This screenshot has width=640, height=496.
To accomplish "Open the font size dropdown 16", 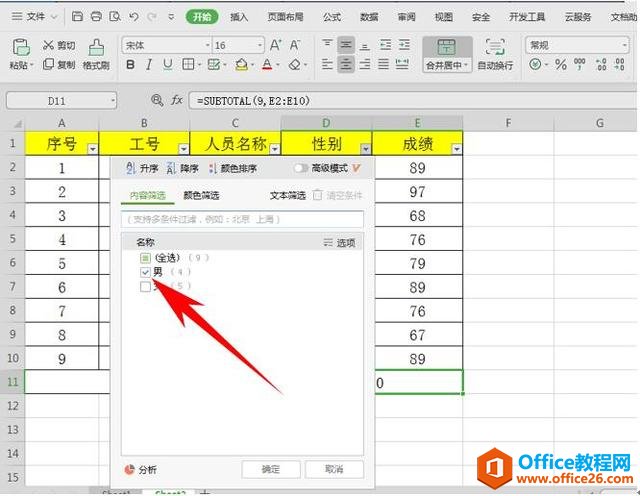I will 260,45.
